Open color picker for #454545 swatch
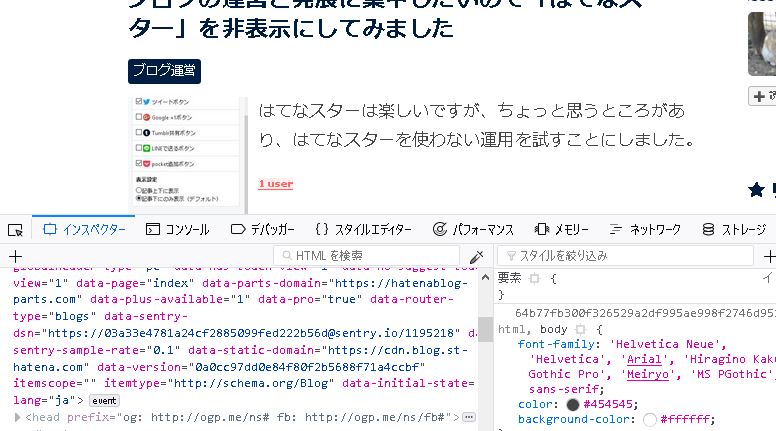The image size is (776, 431). click(573, 405)
